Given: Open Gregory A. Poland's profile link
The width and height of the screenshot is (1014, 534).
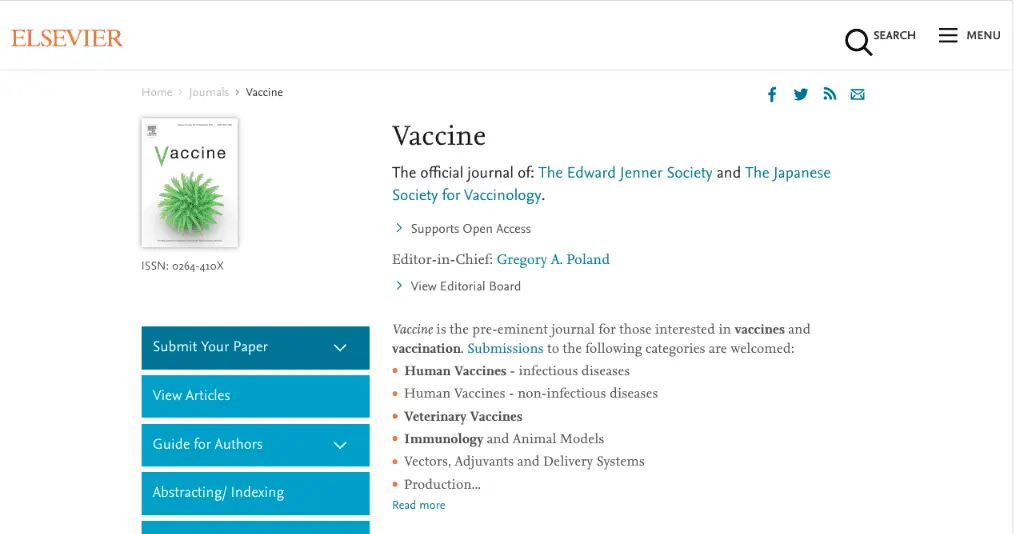Looking at the screenshot, I should pos(553,259).
